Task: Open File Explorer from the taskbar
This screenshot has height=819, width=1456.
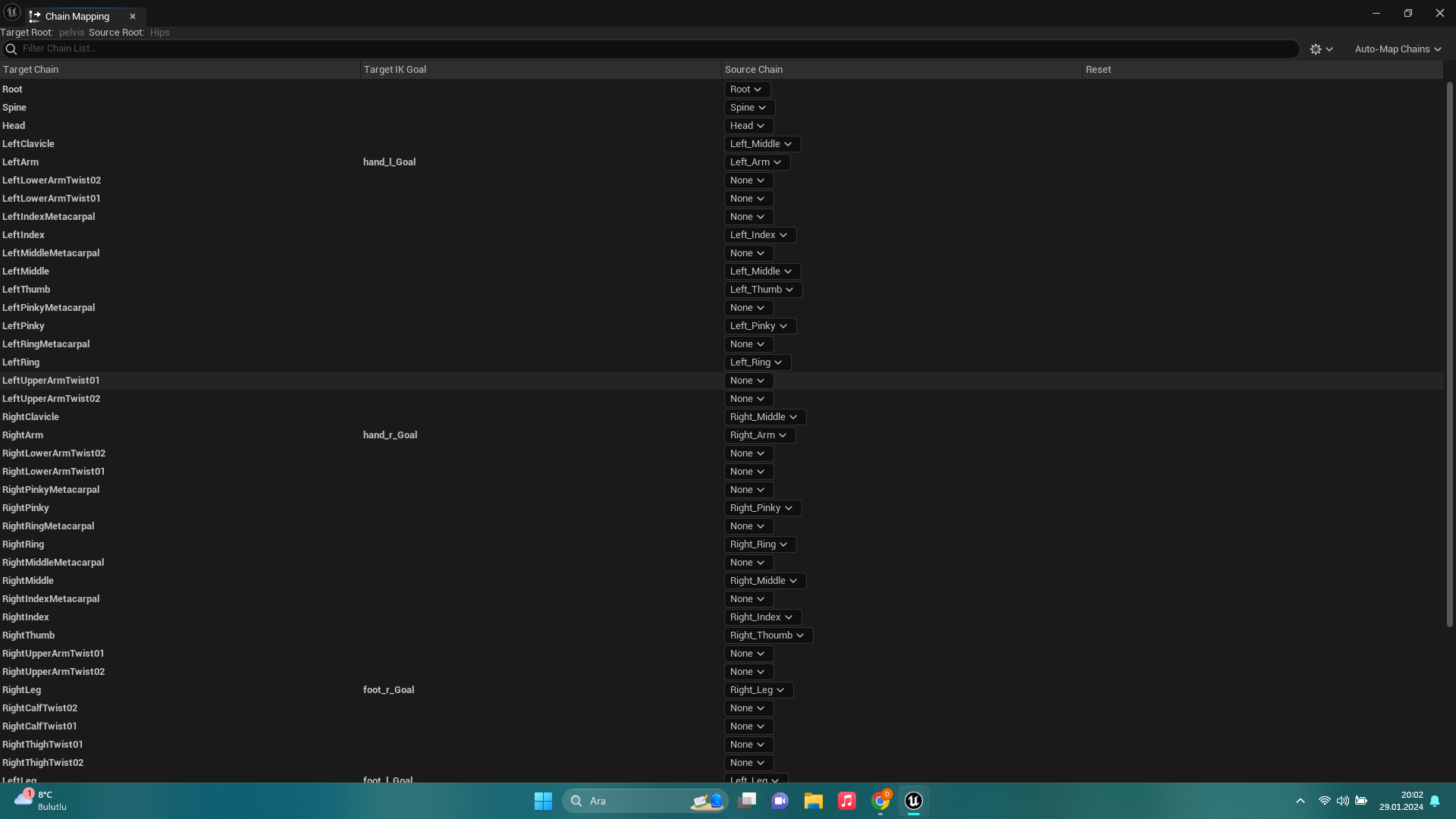Action: click(814, 801)
